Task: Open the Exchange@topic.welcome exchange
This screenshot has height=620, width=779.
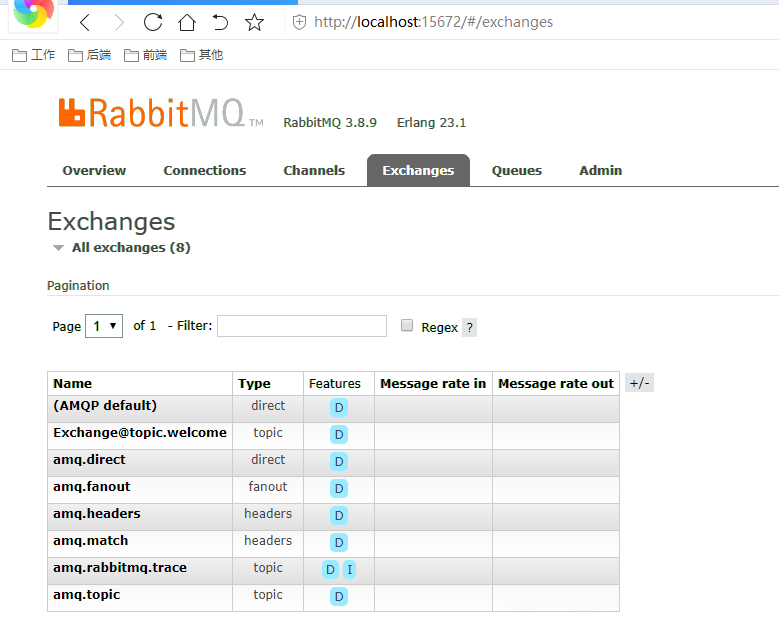Action: coord(140,432)
